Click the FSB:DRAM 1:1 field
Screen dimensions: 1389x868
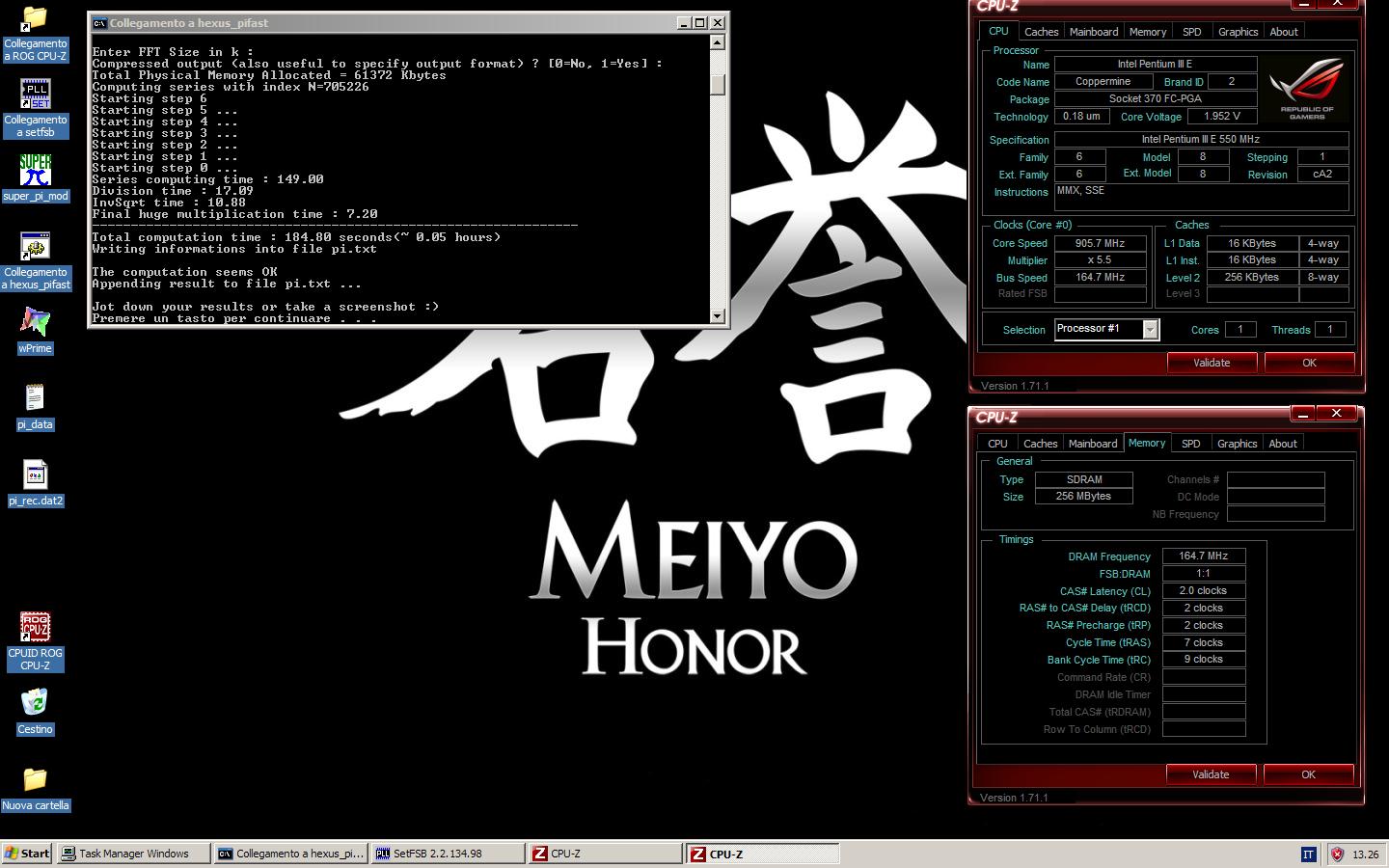[x=1204, y=573]
